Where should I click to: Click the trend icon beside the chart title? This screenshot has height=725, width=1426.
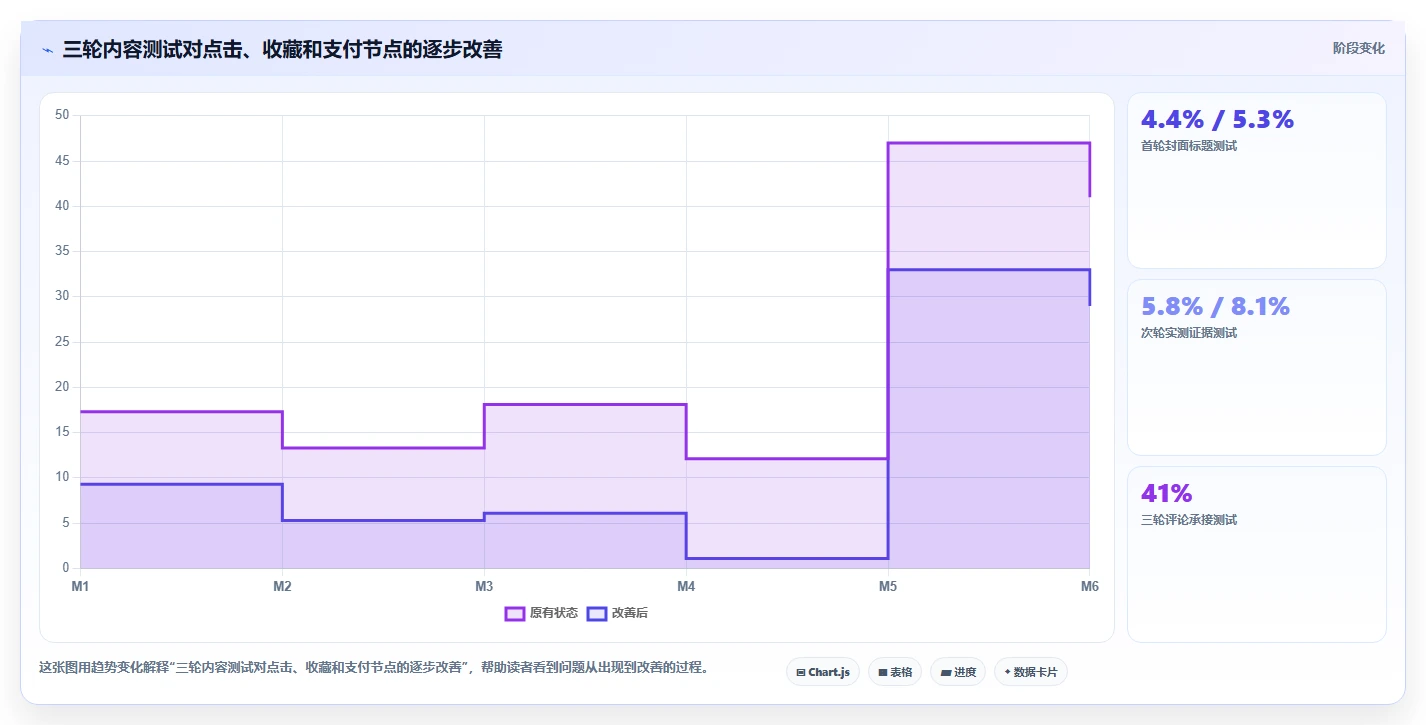pyautogui.click(x=48, y=50)
